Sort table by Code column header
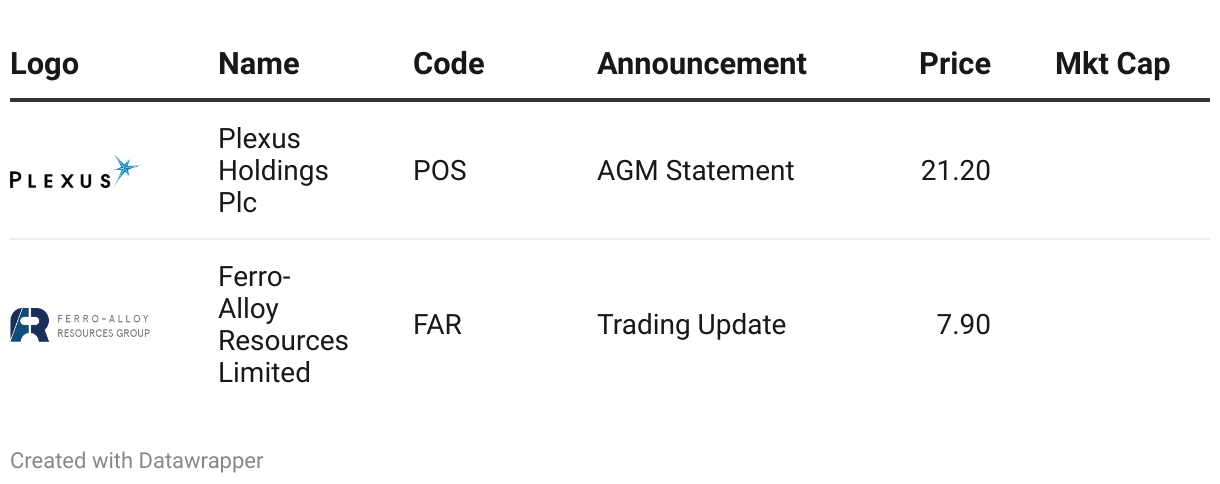This screenshot has height=484, width=1220. [448, 65]
